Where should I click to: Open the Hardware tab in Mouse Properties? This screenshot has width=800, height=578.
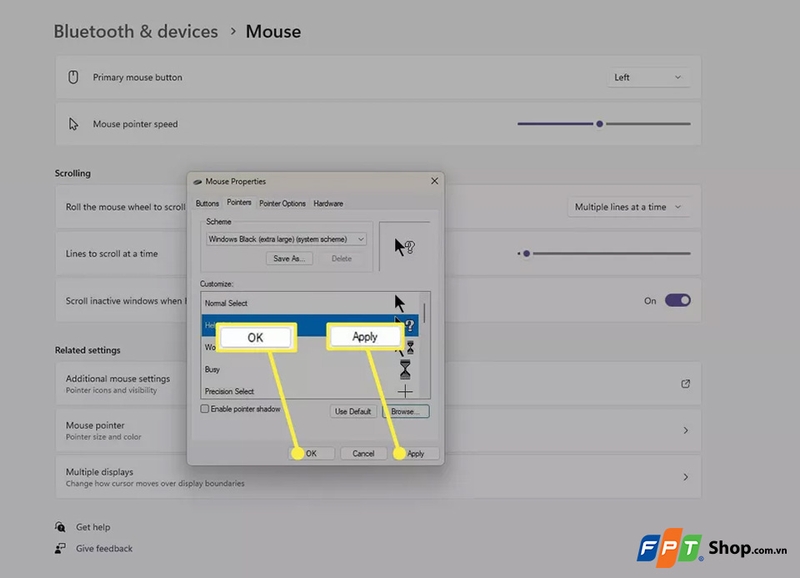tap(328, 204)
